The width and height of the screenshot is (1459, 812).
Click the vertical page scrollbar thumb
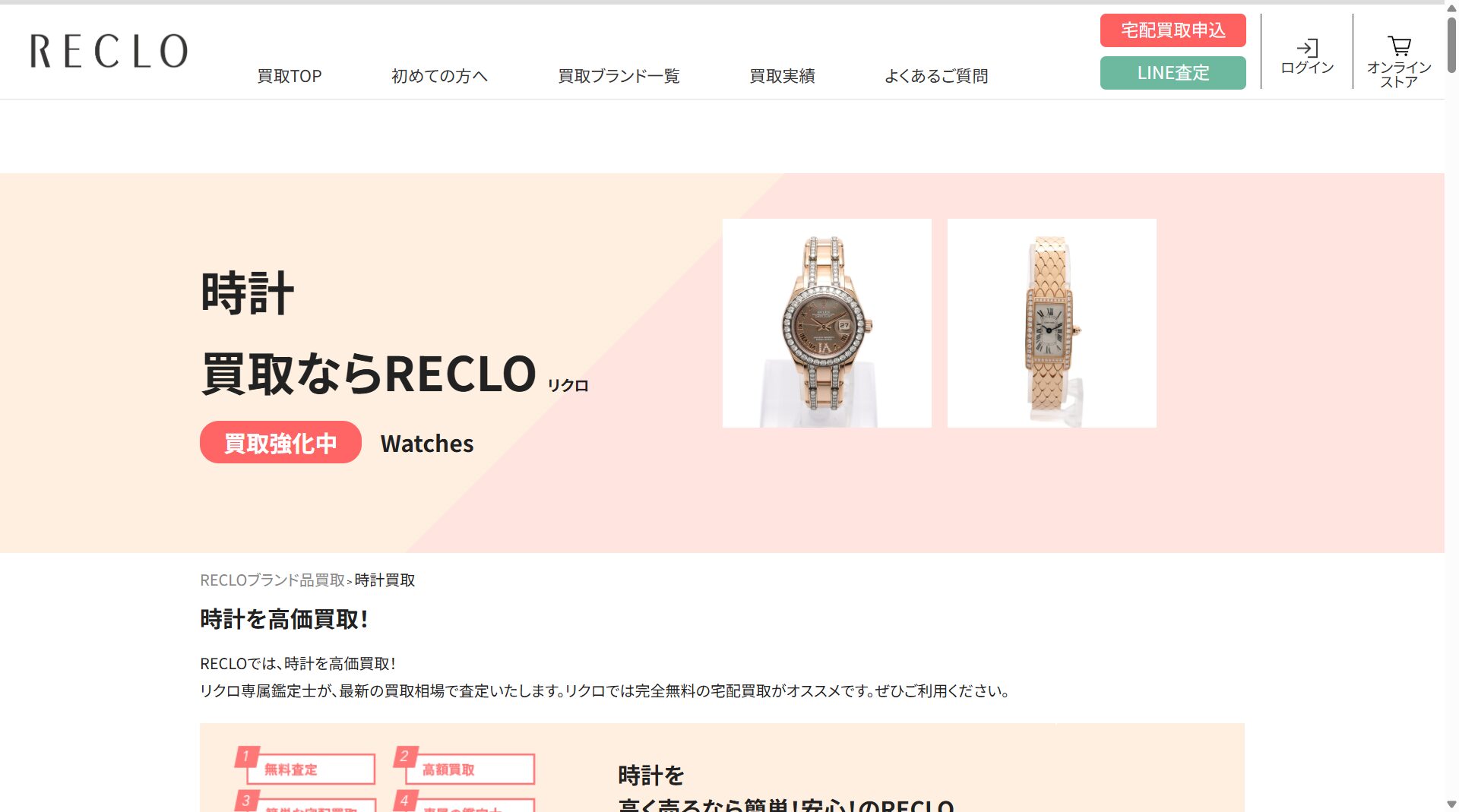click(1451, 44)
